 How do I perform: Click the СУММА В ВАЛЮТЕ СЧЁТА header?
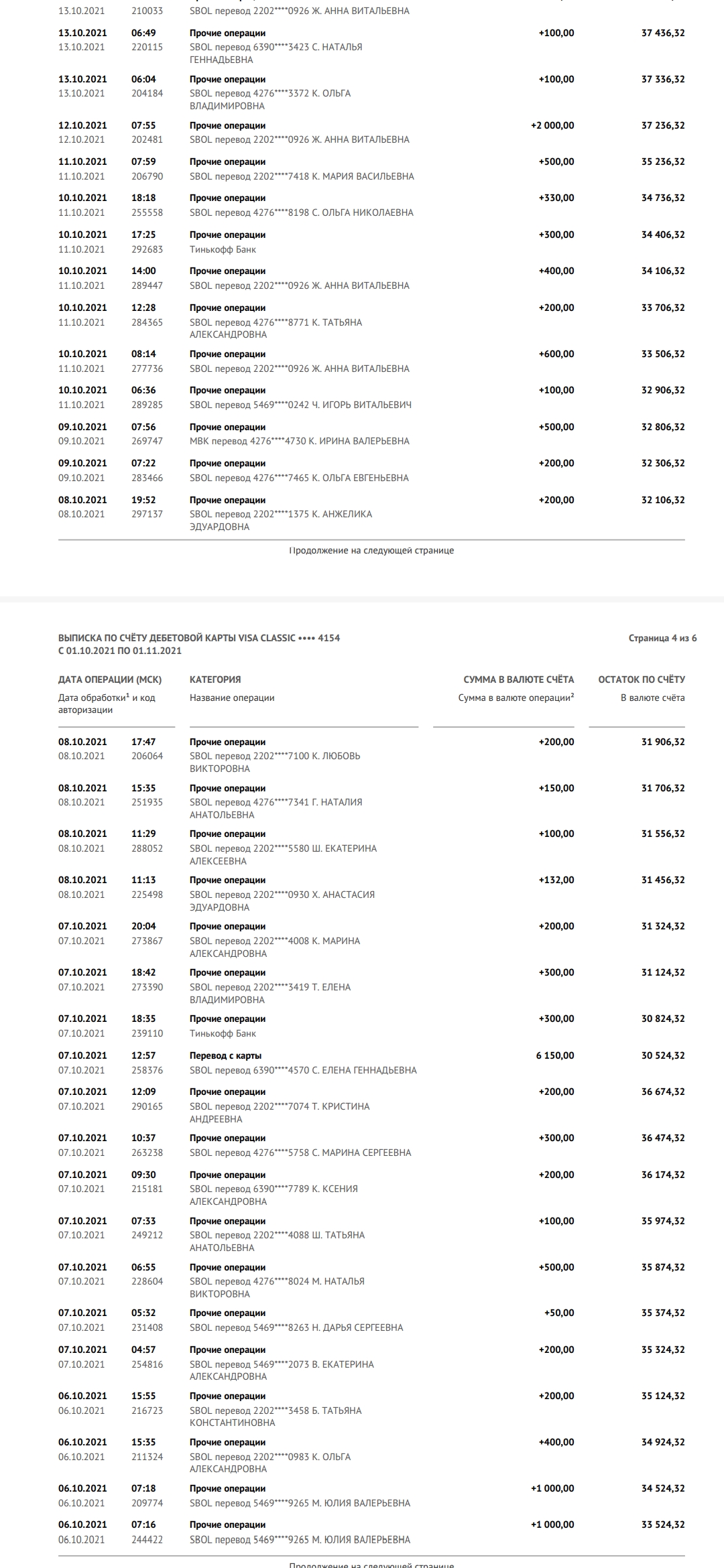click(519, 679)
